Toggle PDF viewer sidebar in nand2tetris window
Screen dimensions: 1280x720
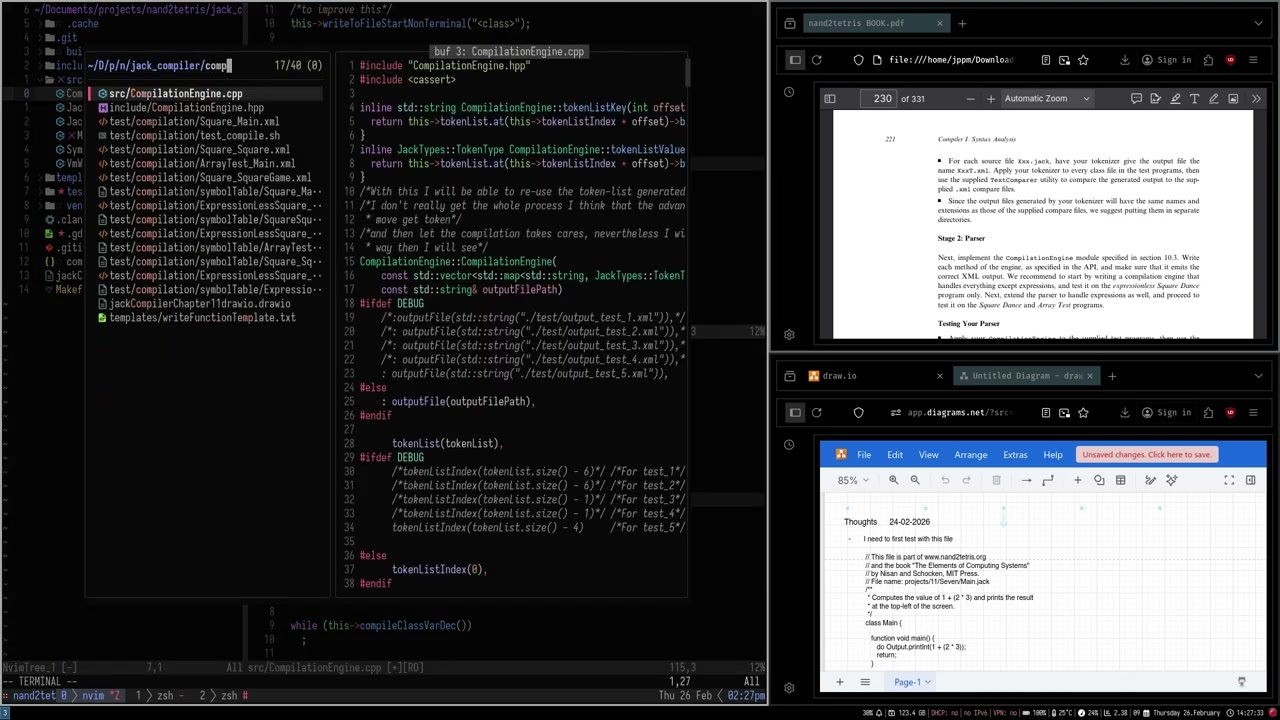(829, 99)
